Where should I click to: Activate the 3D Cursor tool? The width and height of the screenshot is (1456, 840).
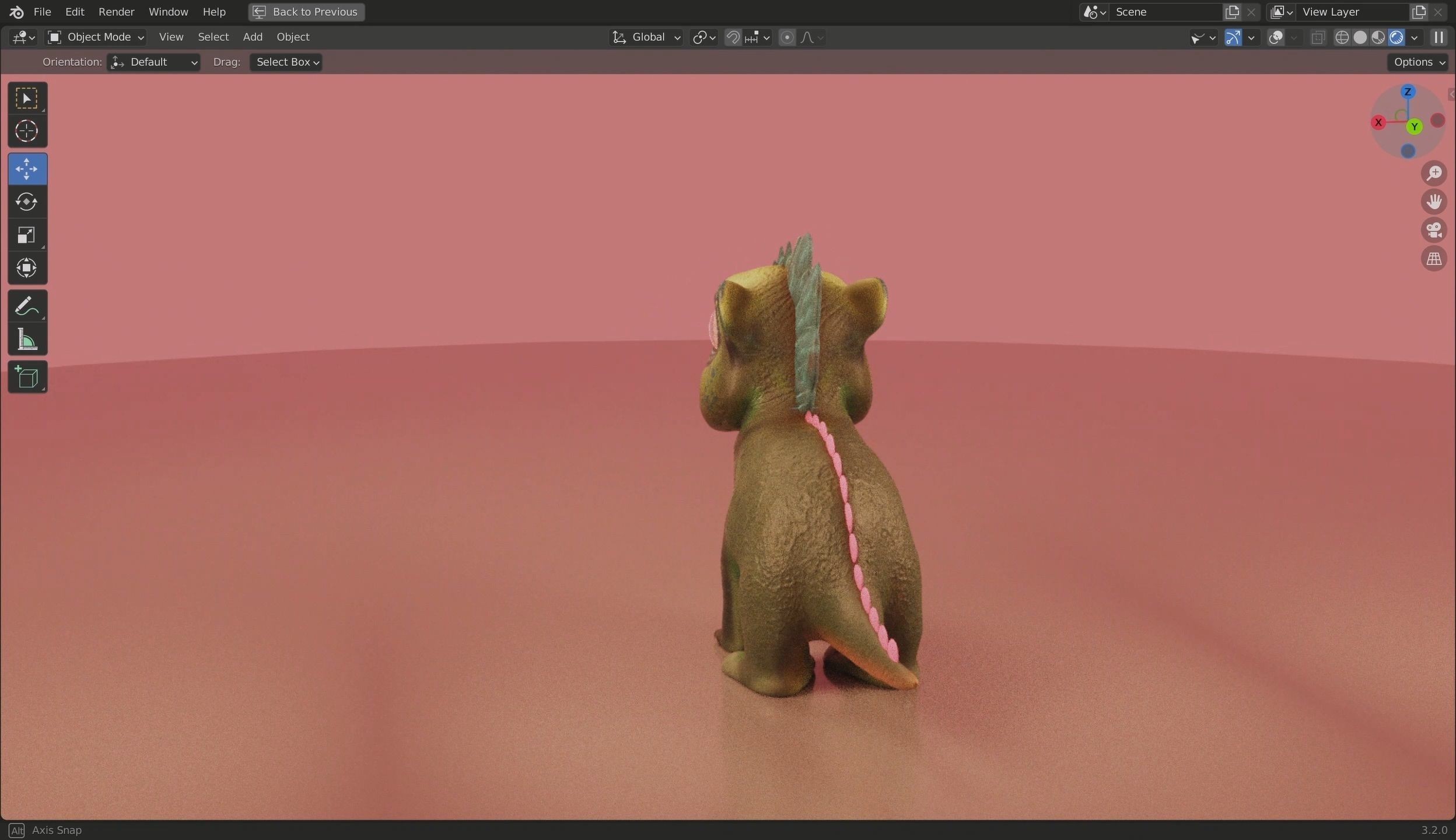click(27, 131)
